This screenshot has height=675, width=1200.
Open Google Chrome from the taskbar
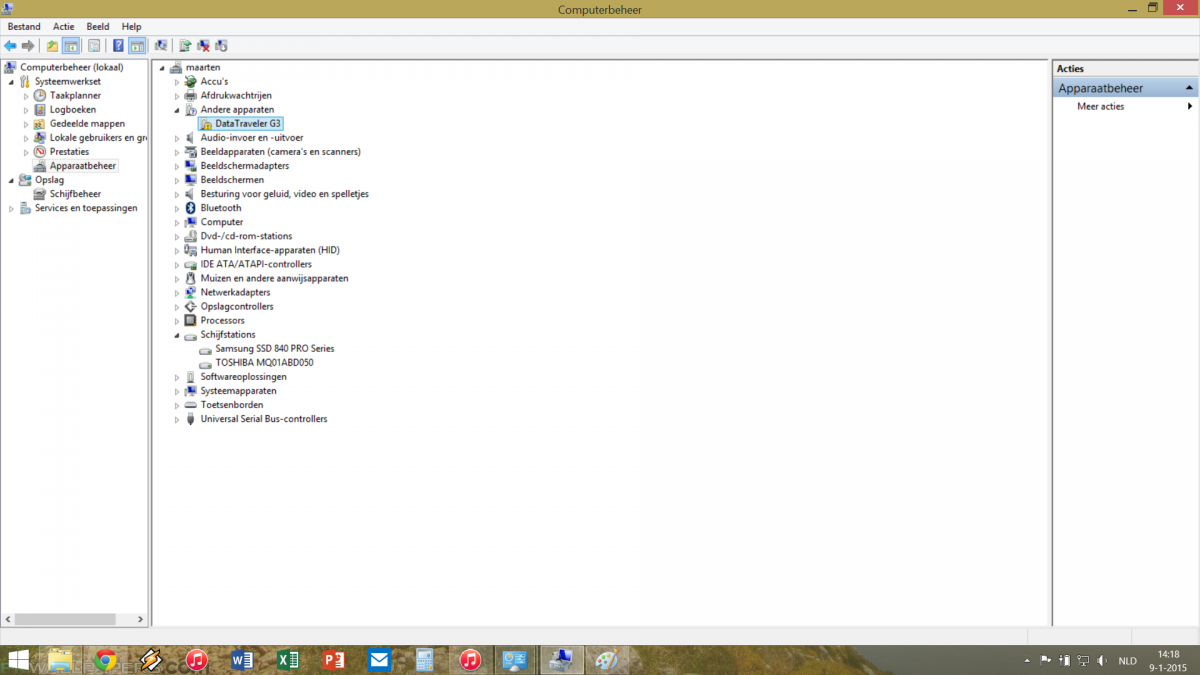(106, 660)
